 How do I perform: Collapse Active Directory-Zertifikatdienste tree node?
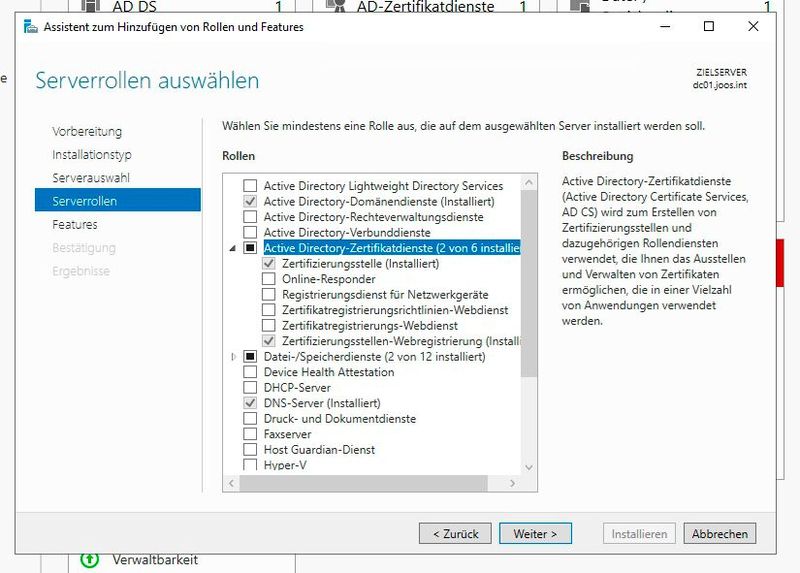coord(233,248)
